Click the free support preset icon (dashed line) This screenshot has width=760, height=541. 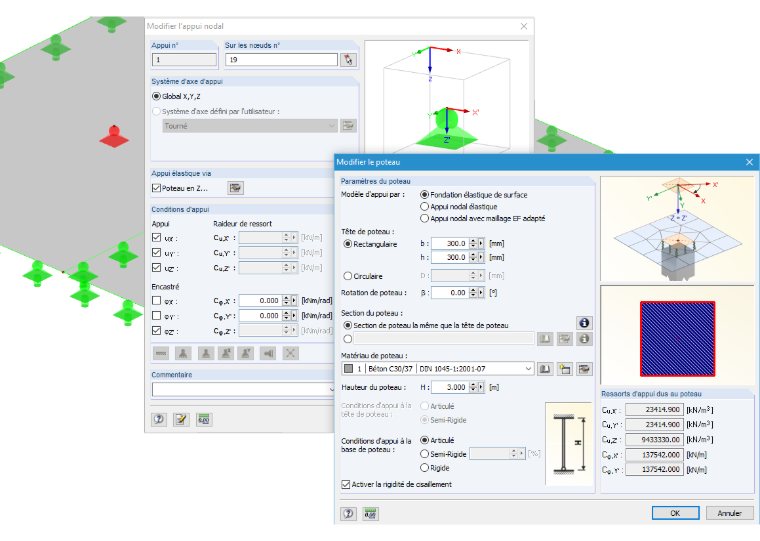pyautogui.click(x=161, y=353)
